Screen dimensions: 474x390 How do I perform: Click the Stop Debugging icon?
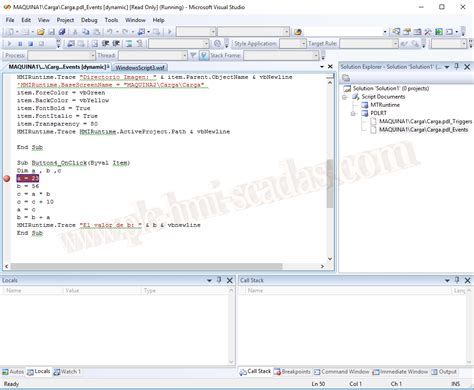point(30,44)
